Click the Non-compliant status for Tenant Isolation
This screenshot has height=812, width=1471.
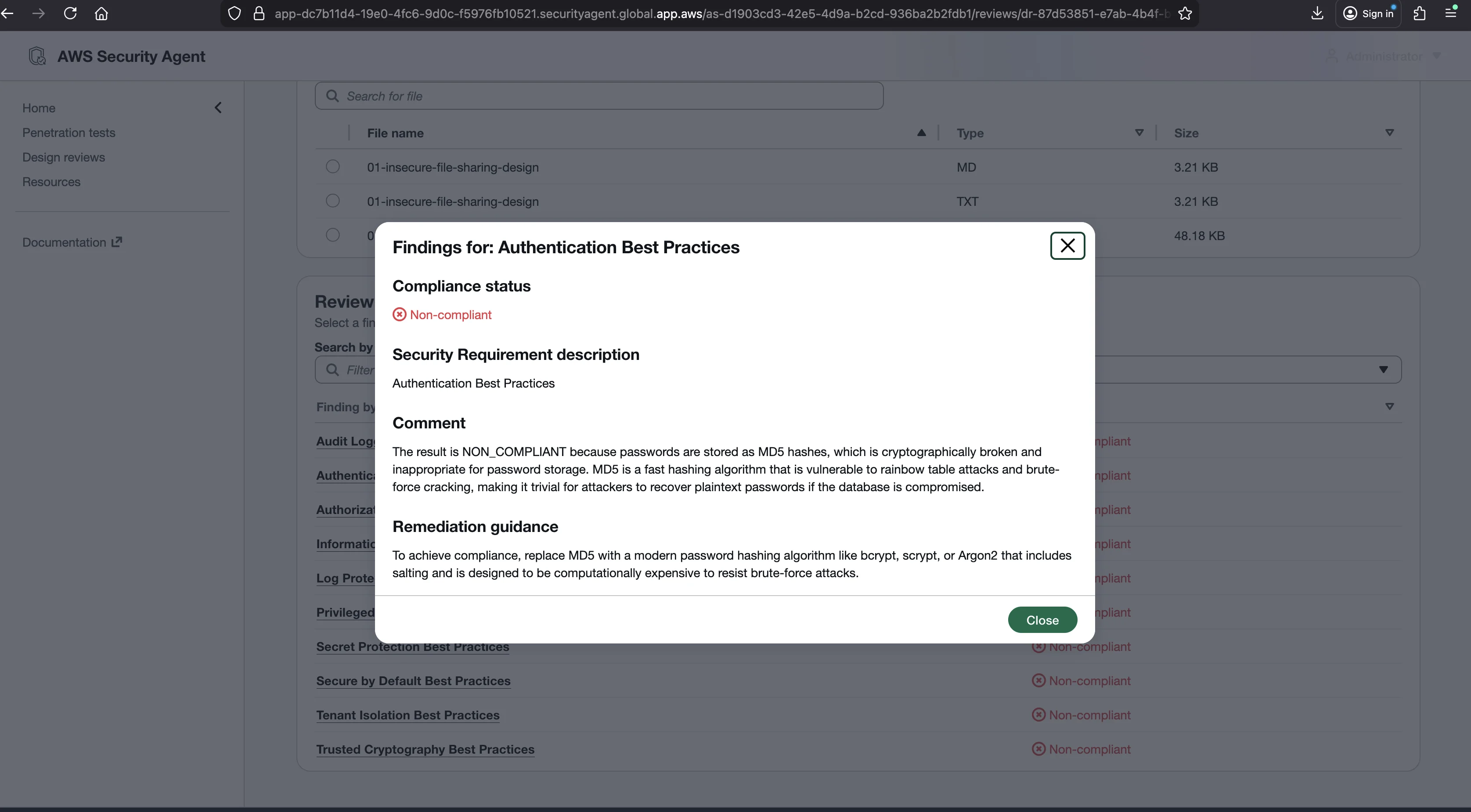[x=1081, y=715]
